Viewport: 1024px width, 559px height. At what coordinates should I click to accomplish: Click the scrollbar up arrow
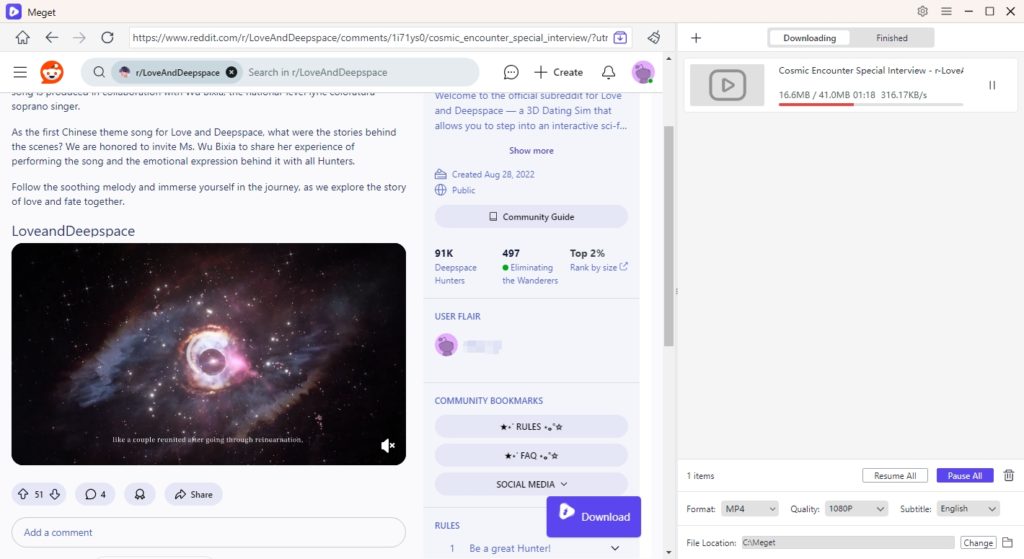668,59
